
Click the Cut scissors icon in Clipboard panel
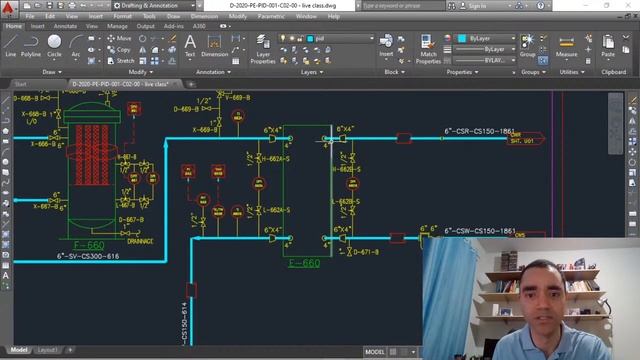tap(626, 38)
